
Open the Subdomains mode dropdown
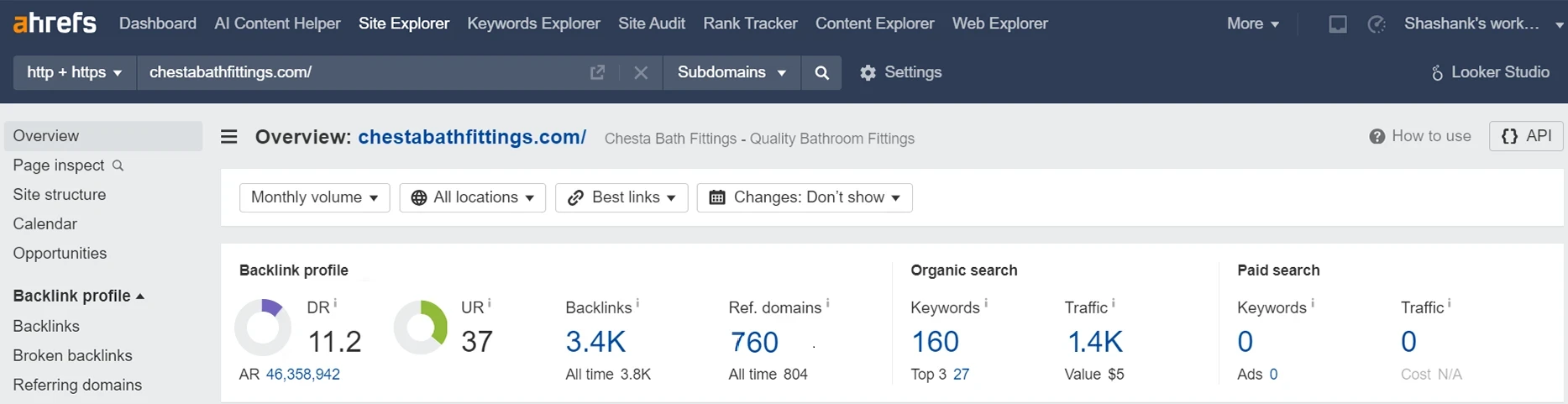click(732, 72)
